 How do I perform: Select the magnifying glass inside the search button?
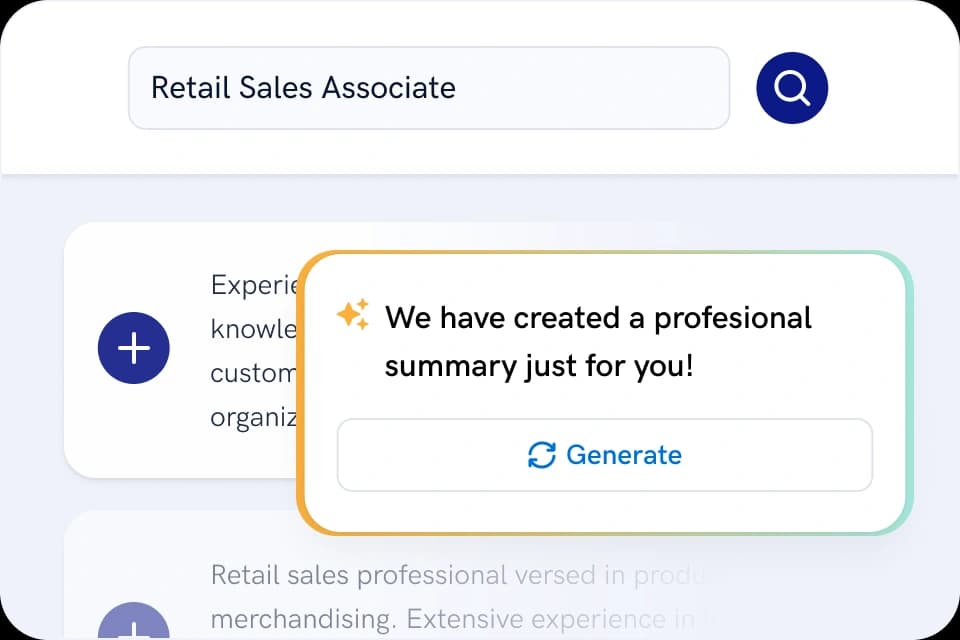pyautogui.click(x=791, y=88)
